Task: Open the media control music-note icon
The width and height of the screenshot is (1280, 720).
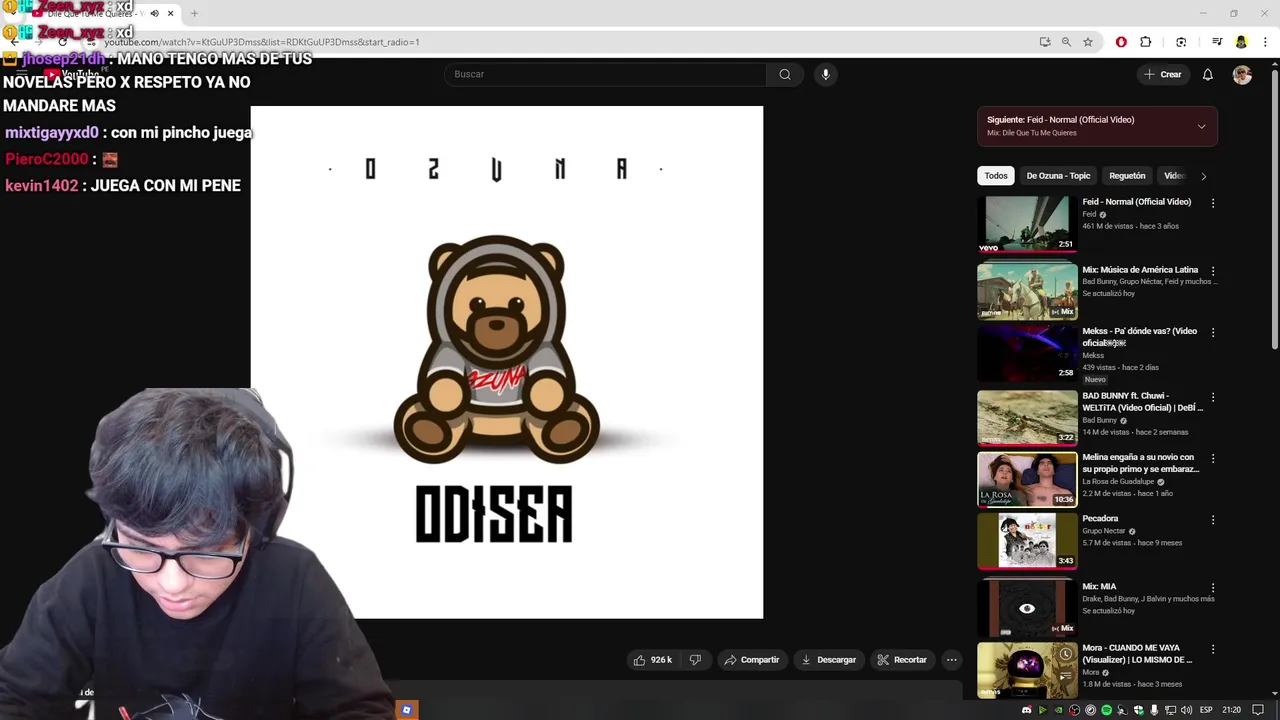Action: [1217, 42]
